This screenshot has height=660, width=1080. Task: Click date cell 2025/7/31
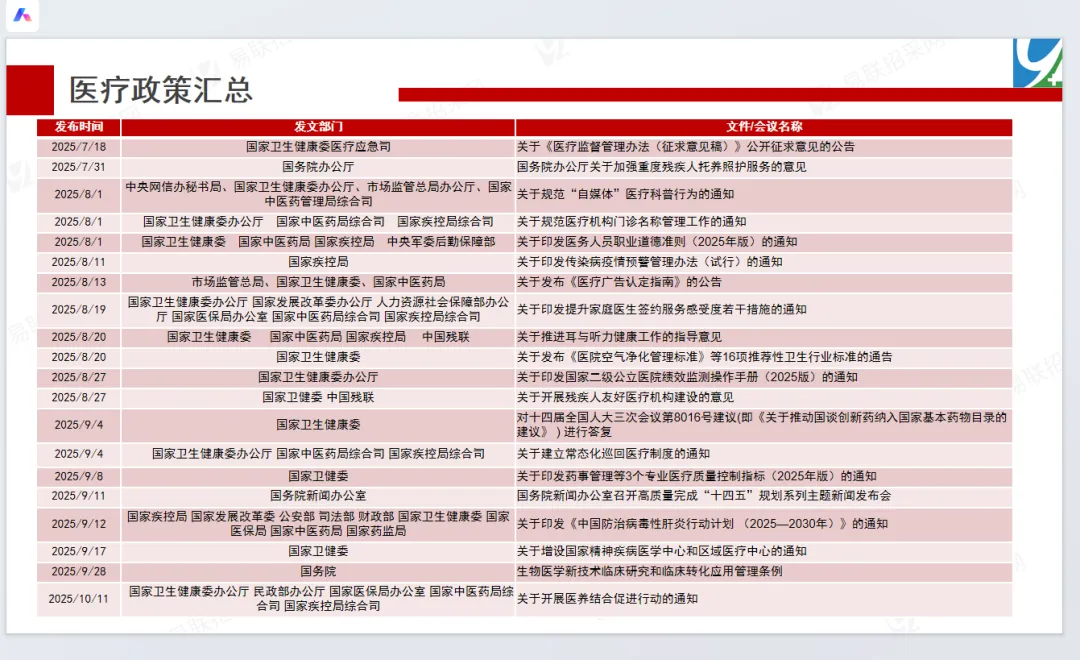point(79,167)
